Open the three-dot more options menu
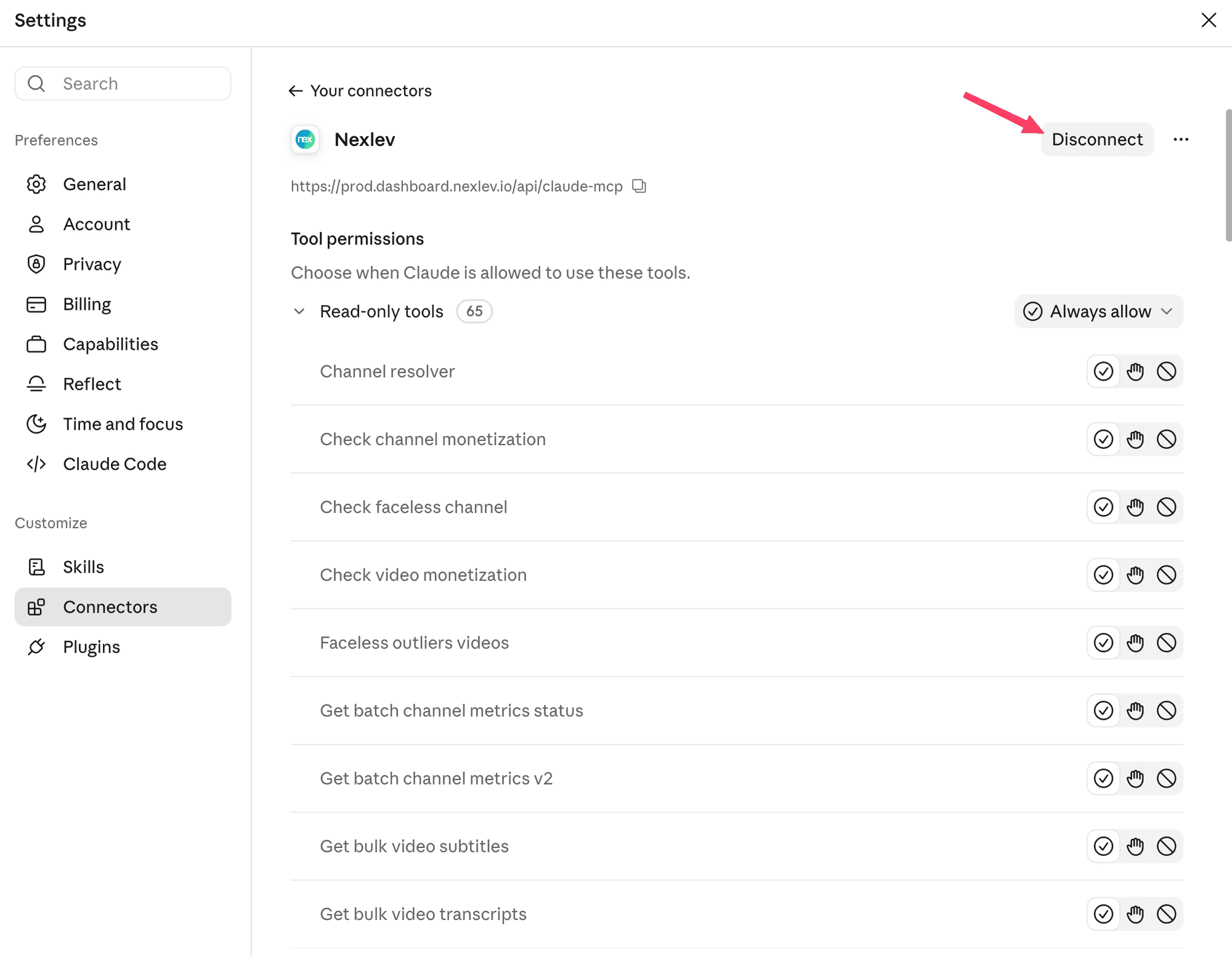 [x=1181, y=139]
